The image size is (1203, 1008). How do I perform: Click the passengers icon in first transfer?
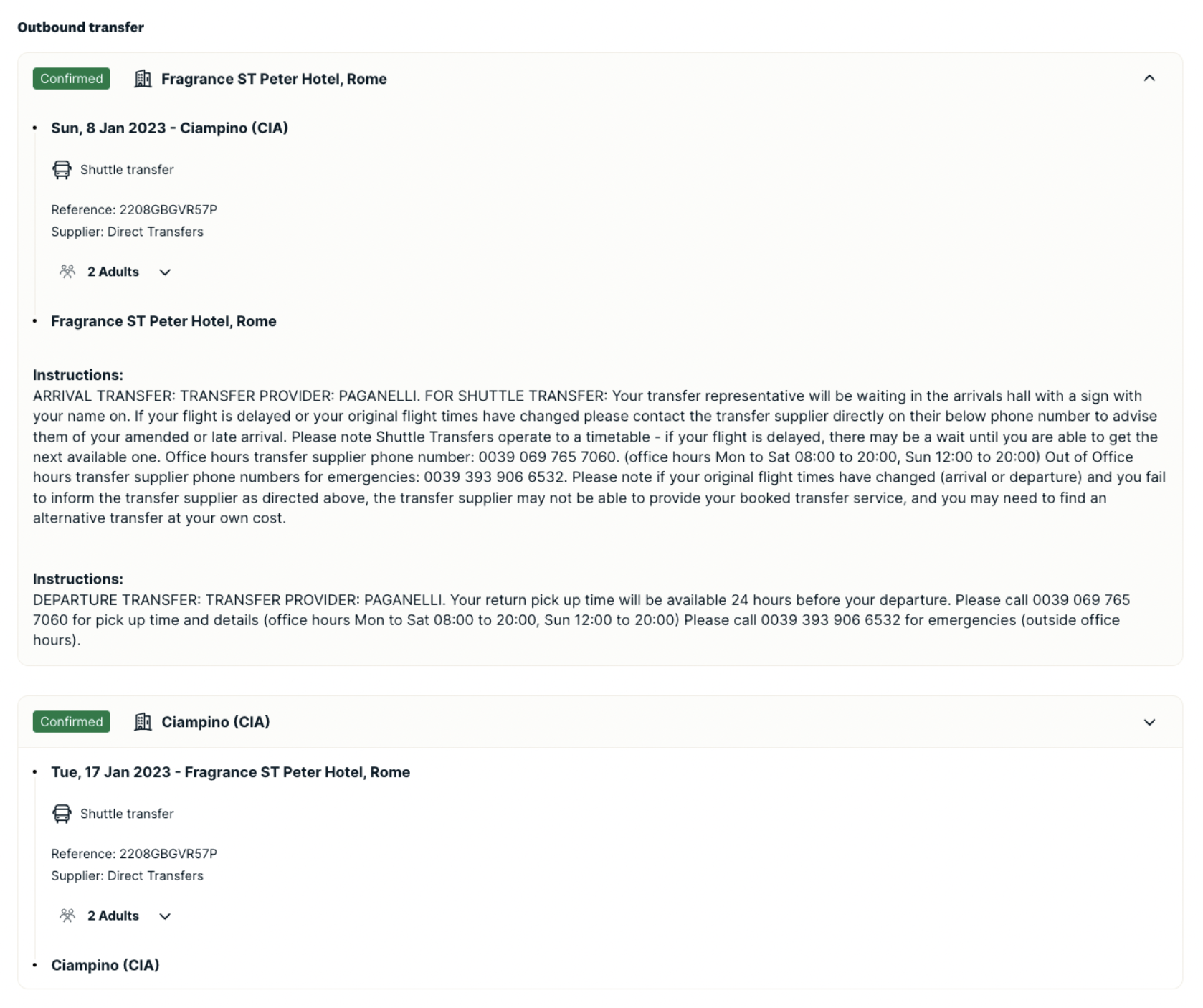[67, 271]
